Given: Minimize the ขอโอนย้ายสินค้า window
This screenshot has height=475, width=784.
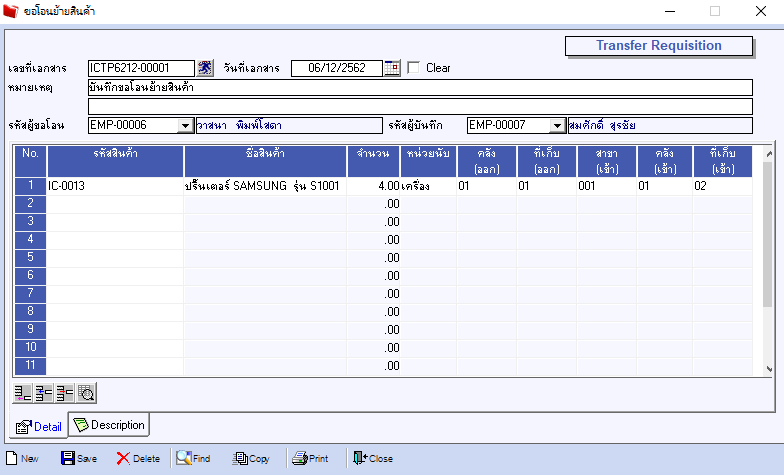Looking at the screenshot, I should point(670,11).
